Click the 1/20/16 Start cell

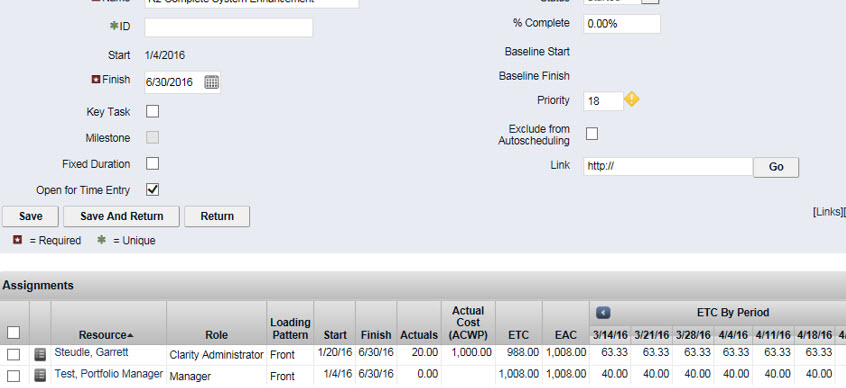pyautogui.click(x=335, y=352)
